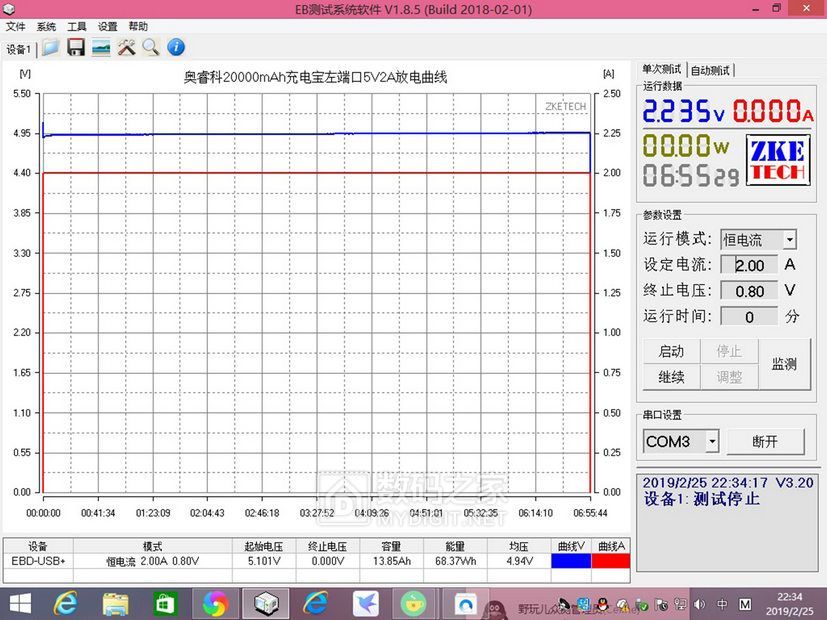Open the 工具 menu
This screenshot has height=620, width=827.
pyautogui.click(x=77, y=26)
